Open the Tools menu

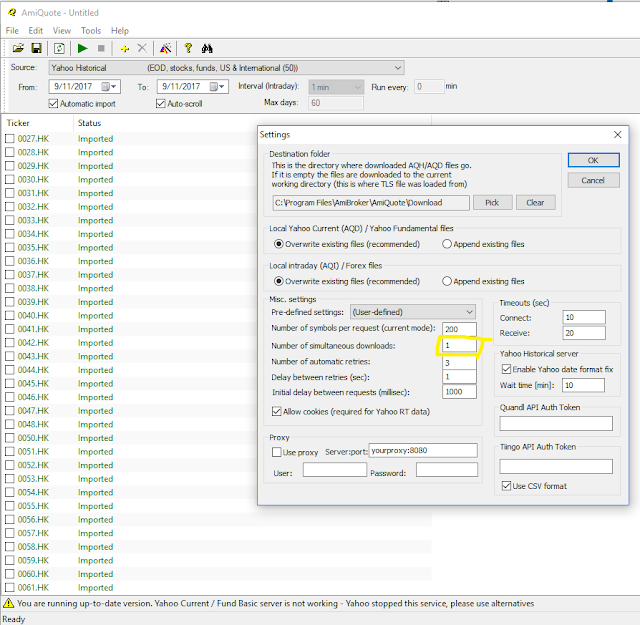click(91, 31)
